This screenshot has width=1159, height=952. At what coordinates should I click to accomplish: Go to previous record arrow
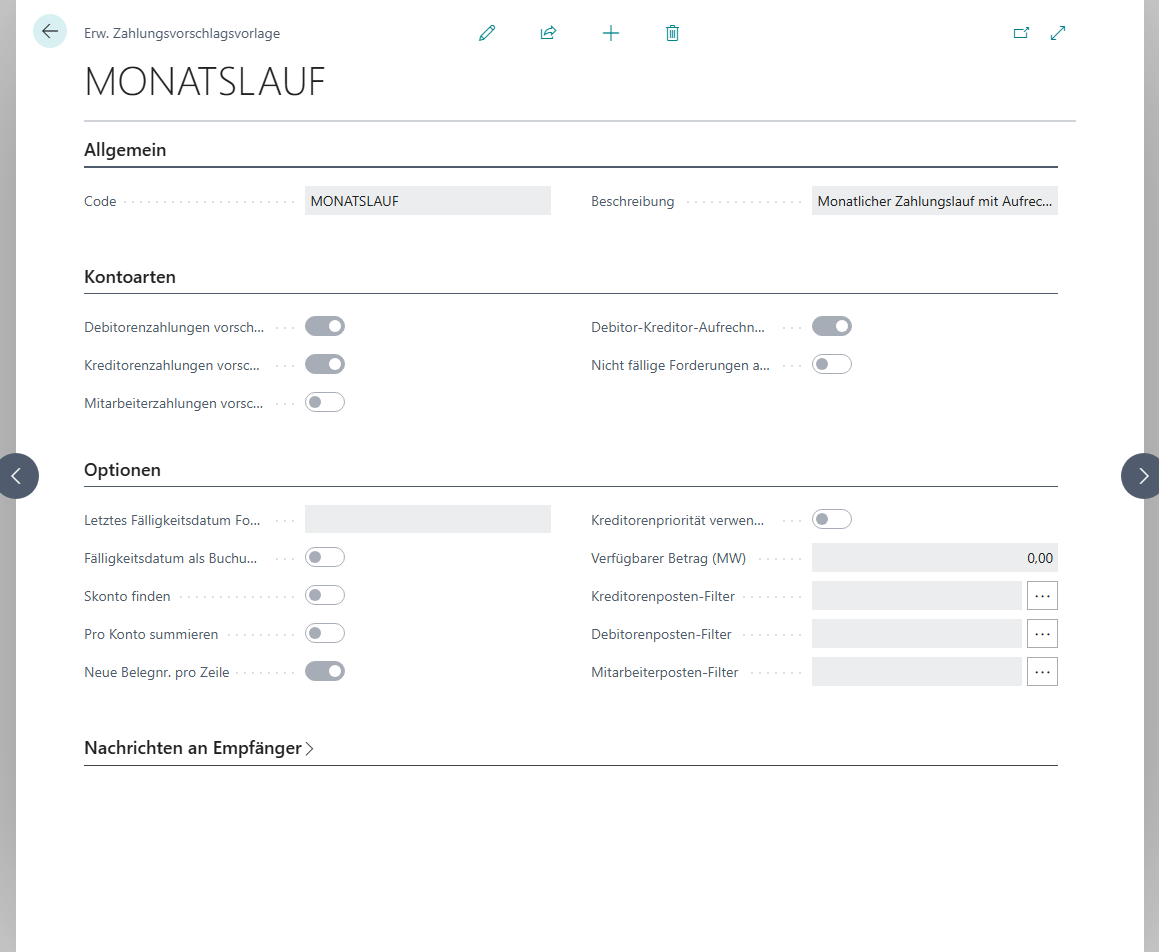click(16, 476)
